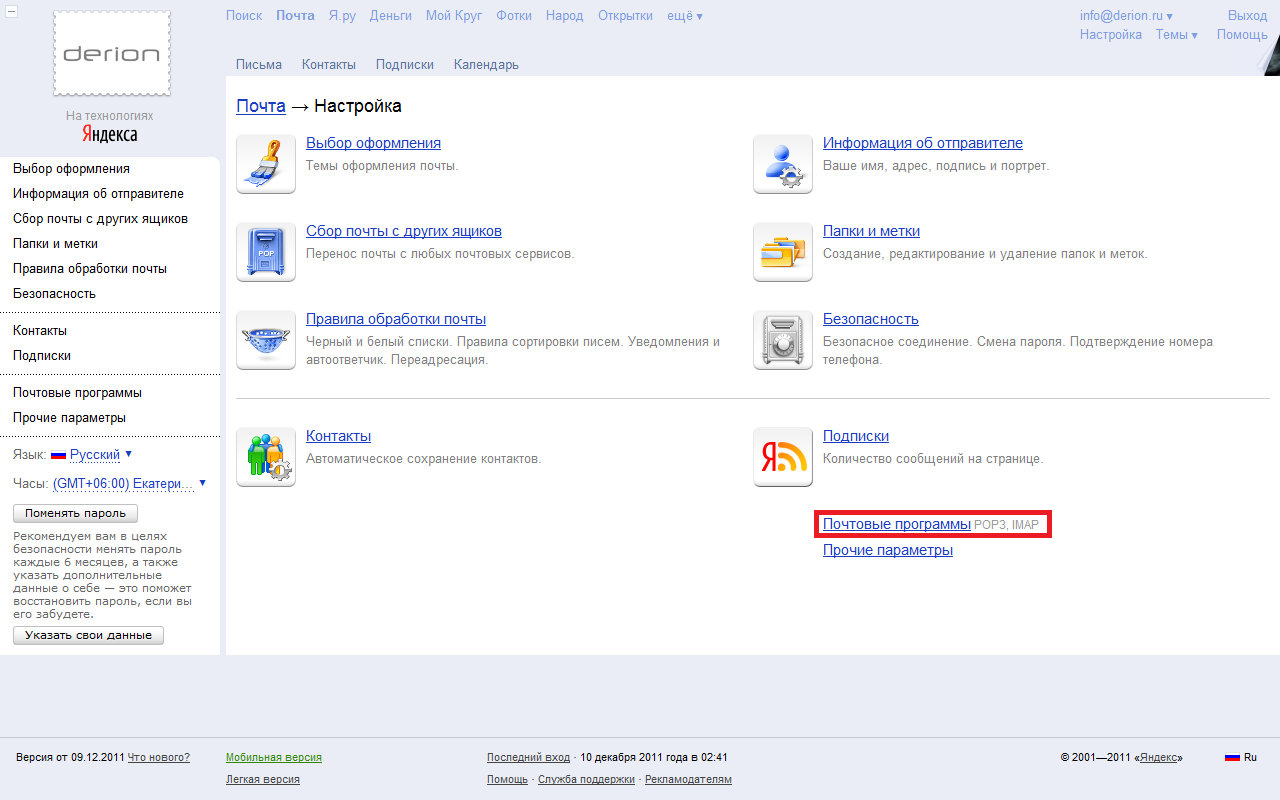Viewport: 1280px width, 800px height.
Task: Expand the 'ещё' more services menu
Action: [x=685, y=16]
